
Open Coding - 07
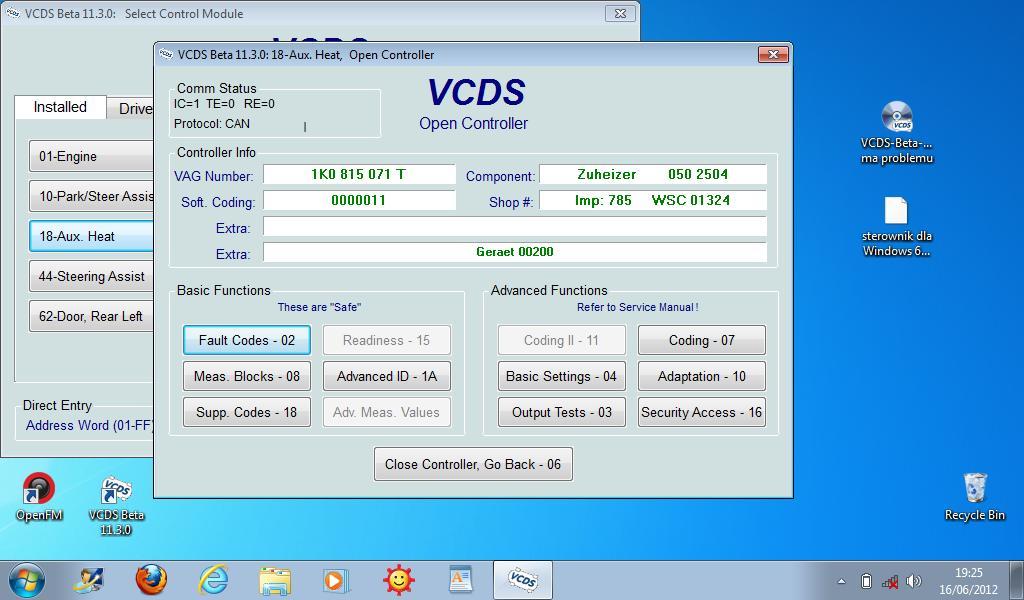pyautogui.click(x=702, y=340)
